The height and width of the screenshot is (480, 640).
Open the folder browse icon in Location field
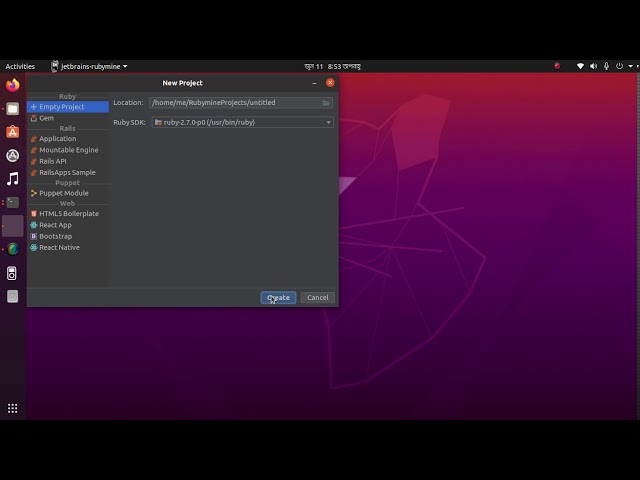click(326, 103)
